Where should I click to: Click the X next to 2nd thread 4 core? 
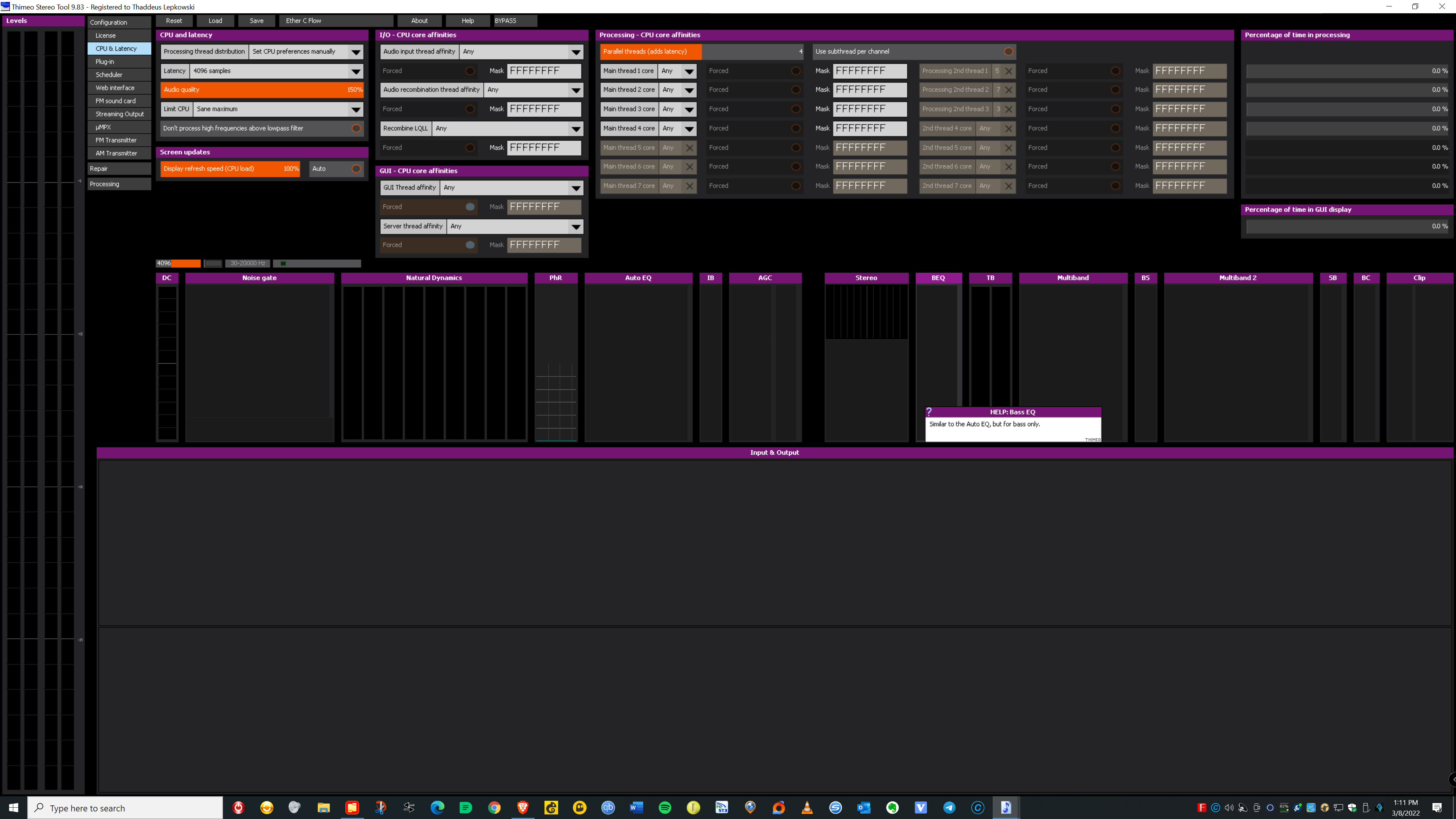pos(1009,128)
